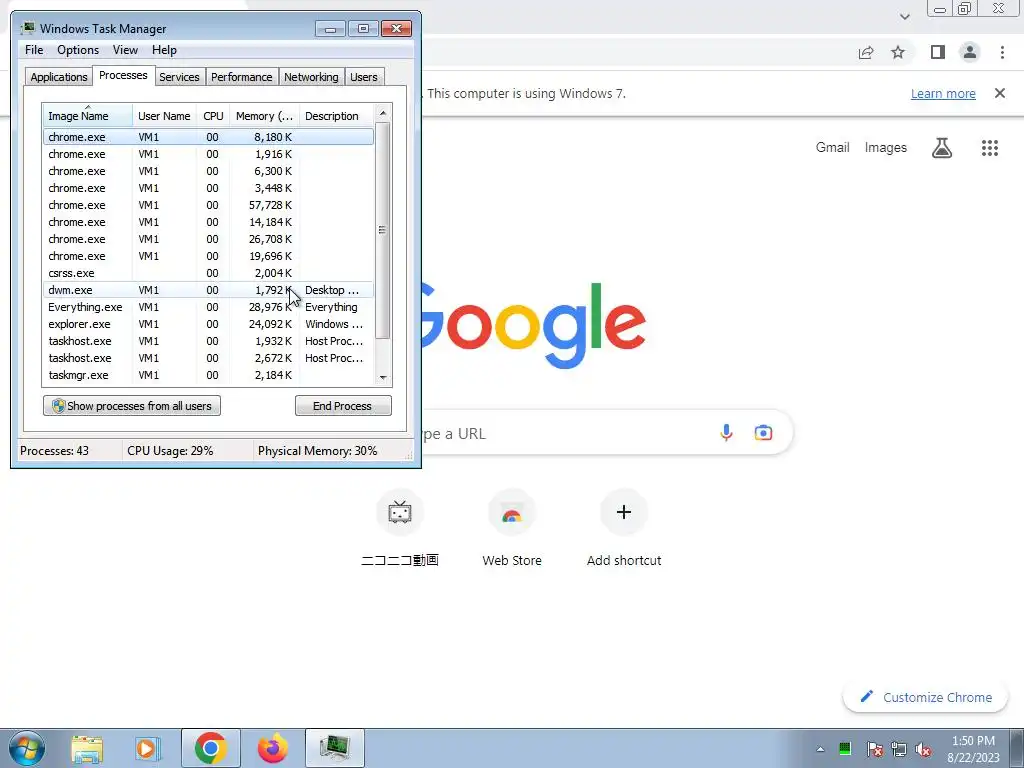
Task: Open the ニコニコ動画 shortcut
Action: (x=400, y=529)
